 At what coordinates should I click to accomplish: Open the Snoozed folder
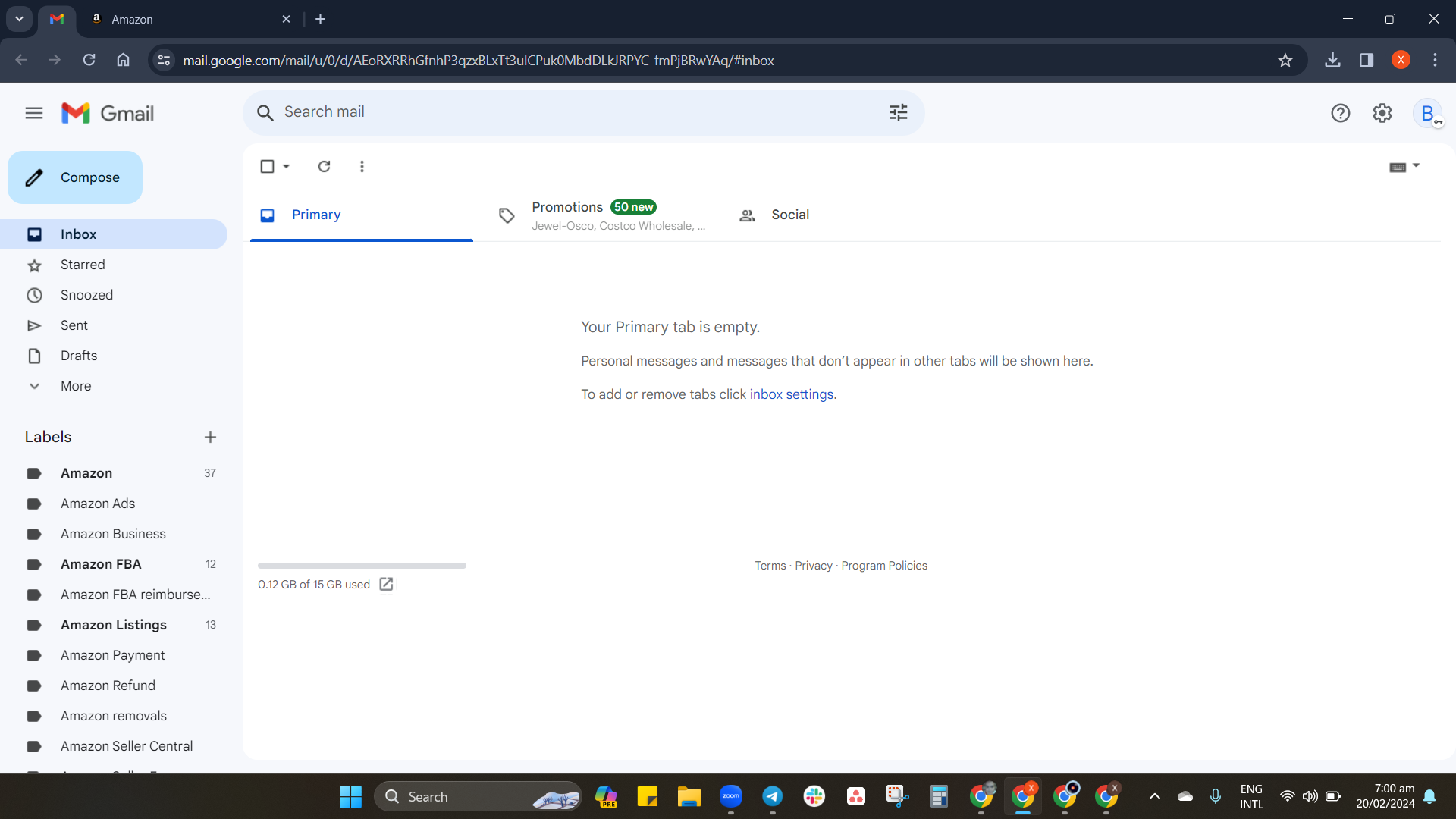pyautogui.click(x=114, y=295)
